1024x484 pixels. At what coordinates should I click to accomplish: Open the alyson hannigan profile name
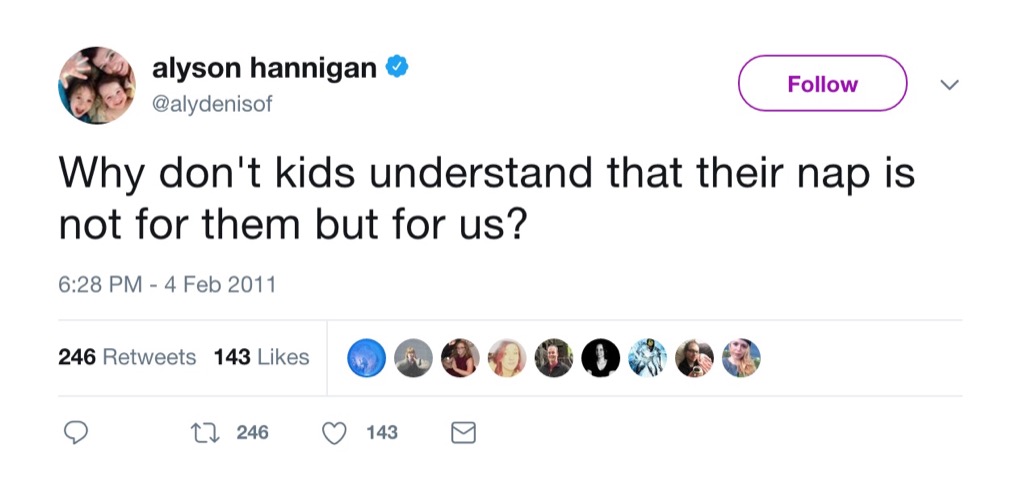tap(264, 68)
